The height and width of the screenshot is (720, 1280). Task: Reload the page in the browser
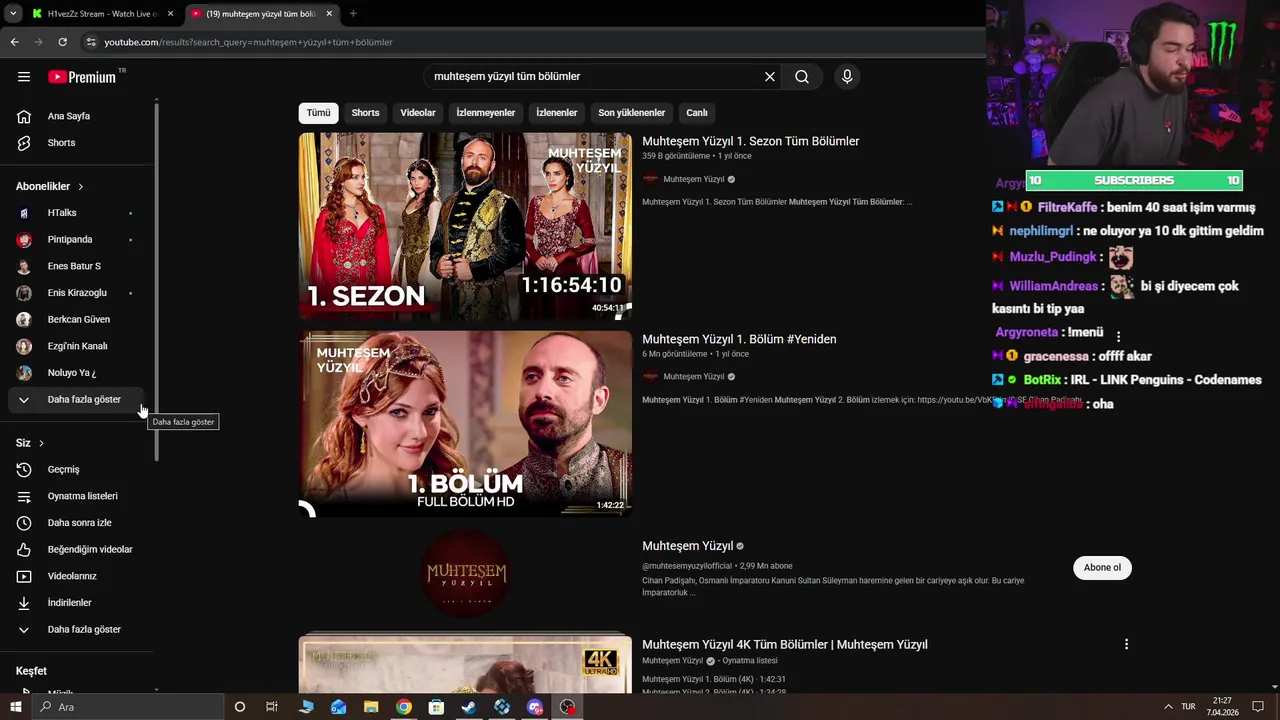(x=62, y=42)
